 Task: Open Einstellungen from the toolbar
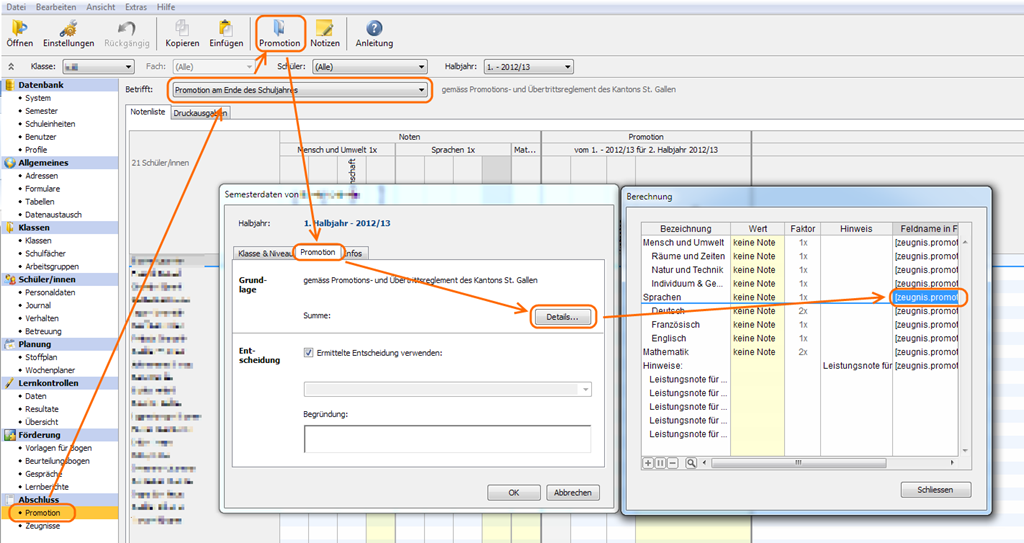pyautogui.click(x=68, y=29)
